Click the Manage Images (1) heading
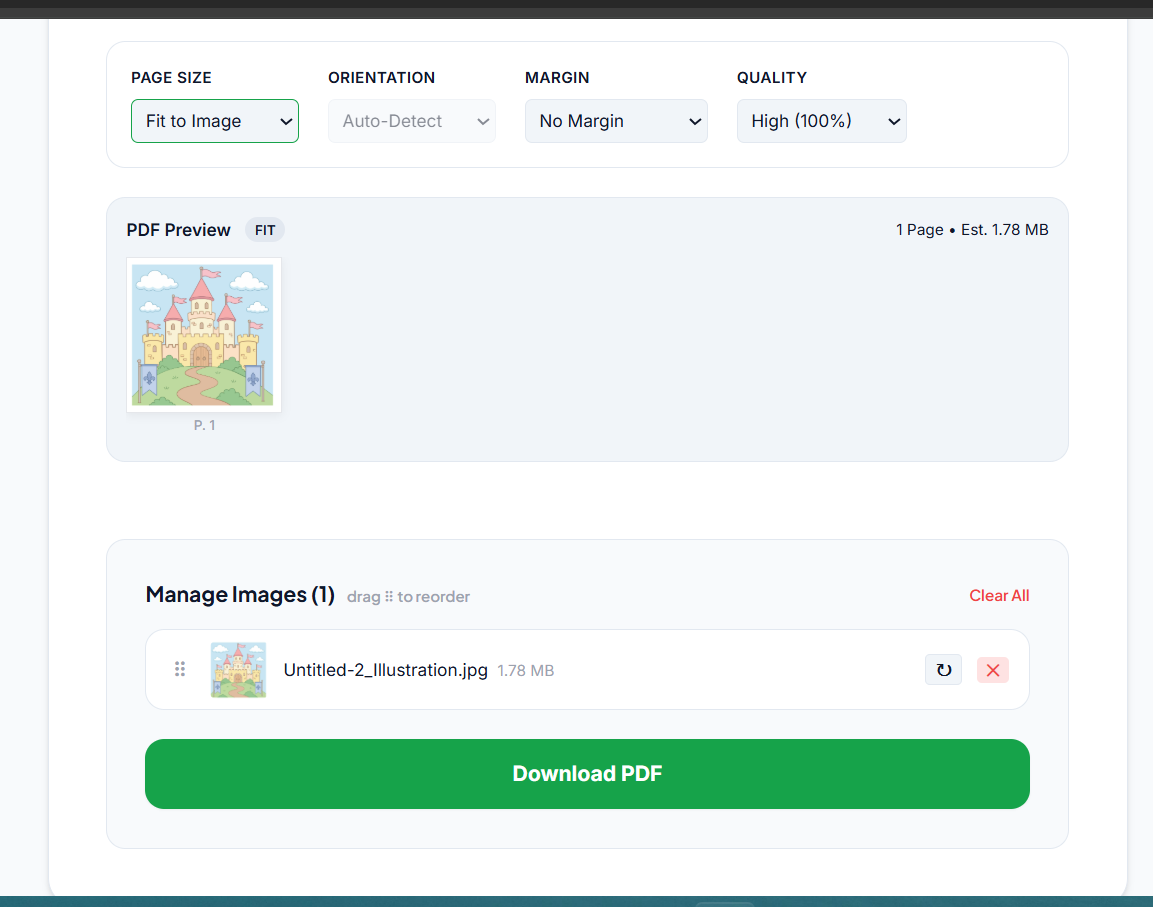 pos(240,594)
